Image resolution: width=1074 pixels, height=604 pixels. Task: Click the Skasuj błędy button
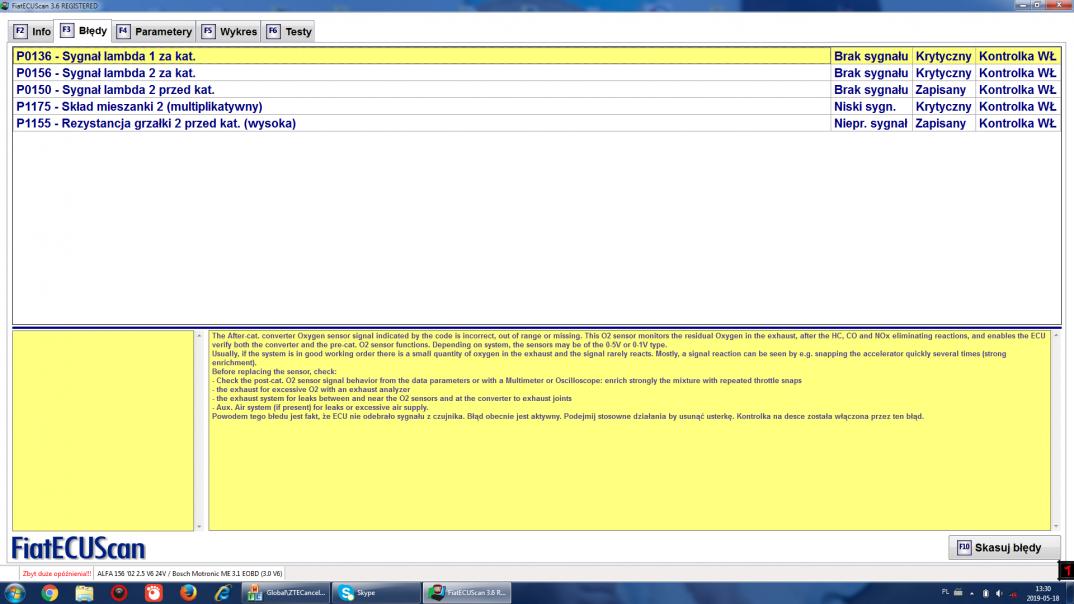(1004, 548)
